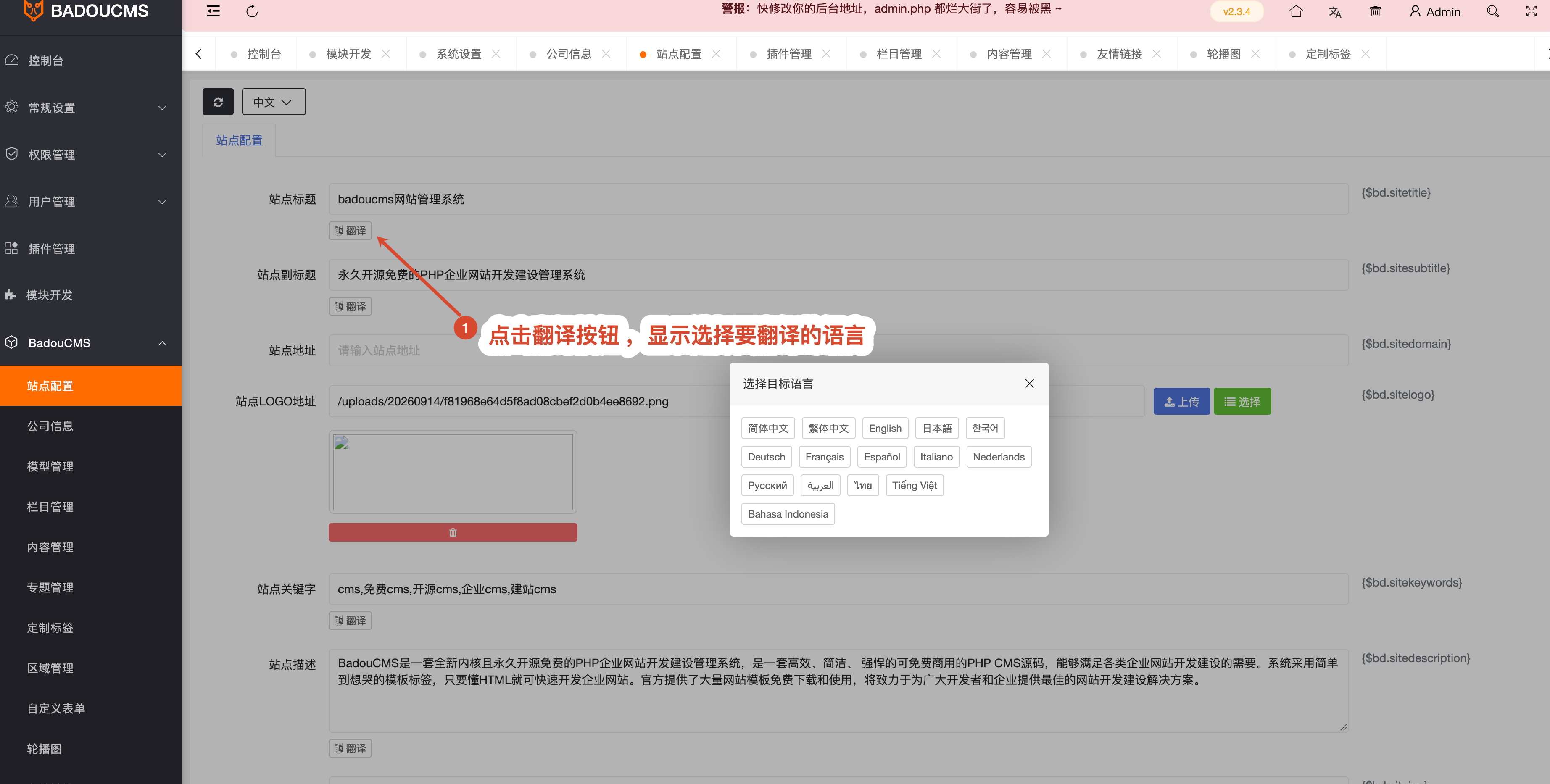This screenshot has height=784, width=1550.
Task: Choose English as target language
Action: [885, 429]
